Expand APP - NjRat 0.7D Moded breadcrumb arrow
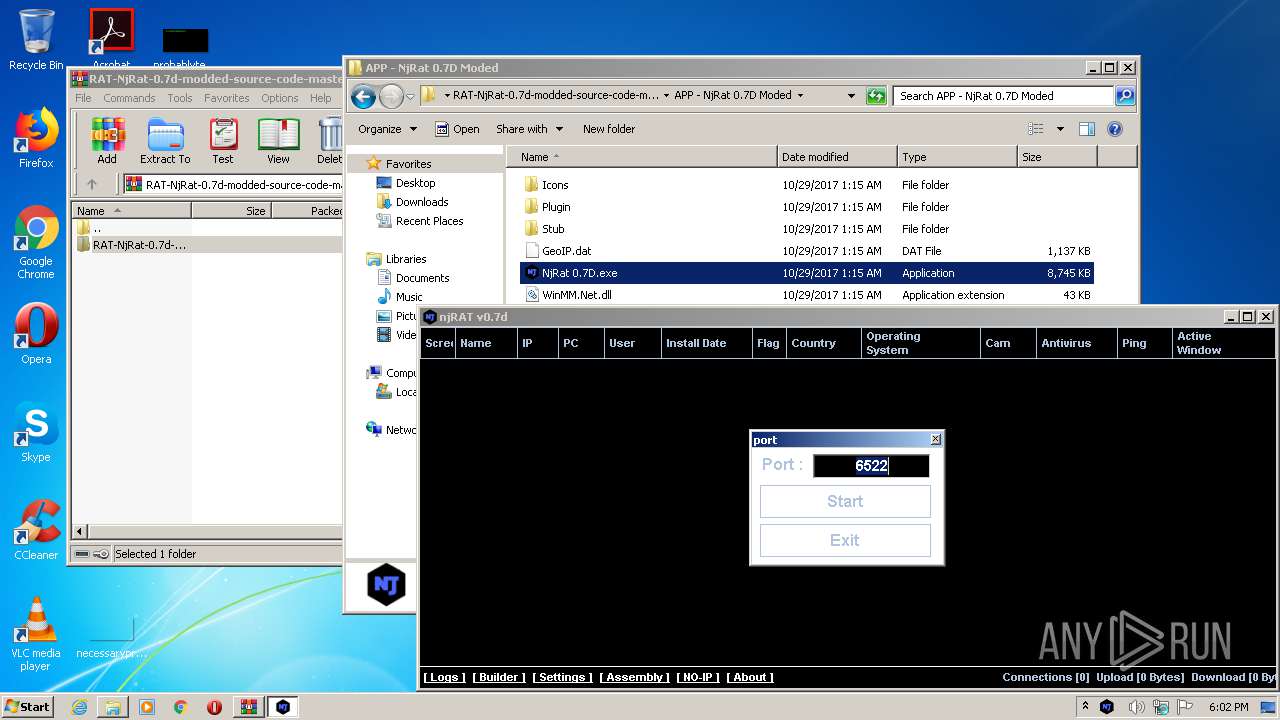The image size is (1280, 720). click(800, 96)
